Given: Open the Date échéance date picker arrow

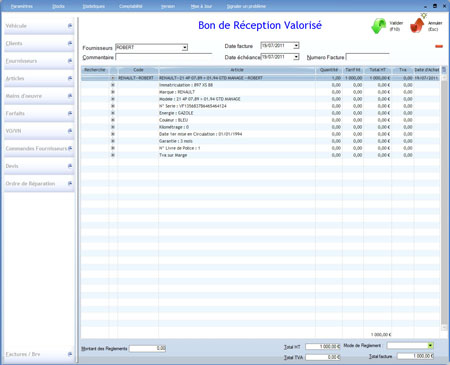Looking at the screenshot, I should tap(296, 57).
